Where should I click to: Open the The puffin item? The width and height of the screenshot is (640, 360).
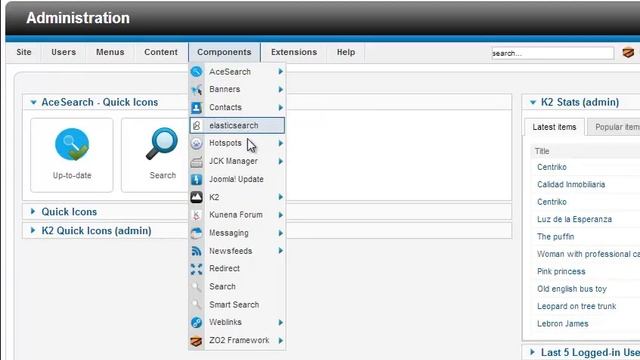tap(556, 237)
